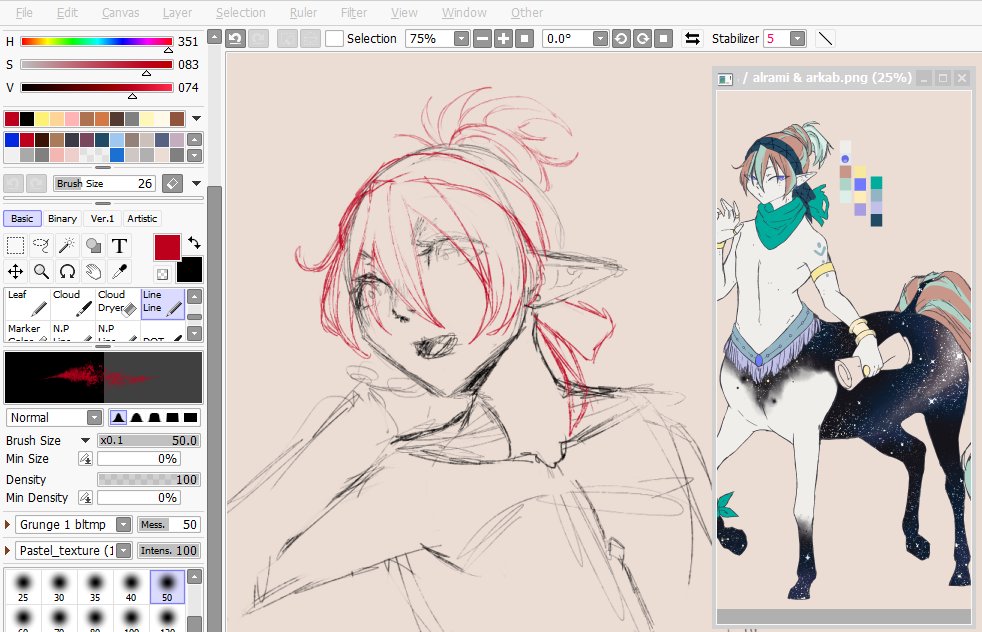Choose brush size preset 40
This screenshot has width=982, height=632.
131,587
